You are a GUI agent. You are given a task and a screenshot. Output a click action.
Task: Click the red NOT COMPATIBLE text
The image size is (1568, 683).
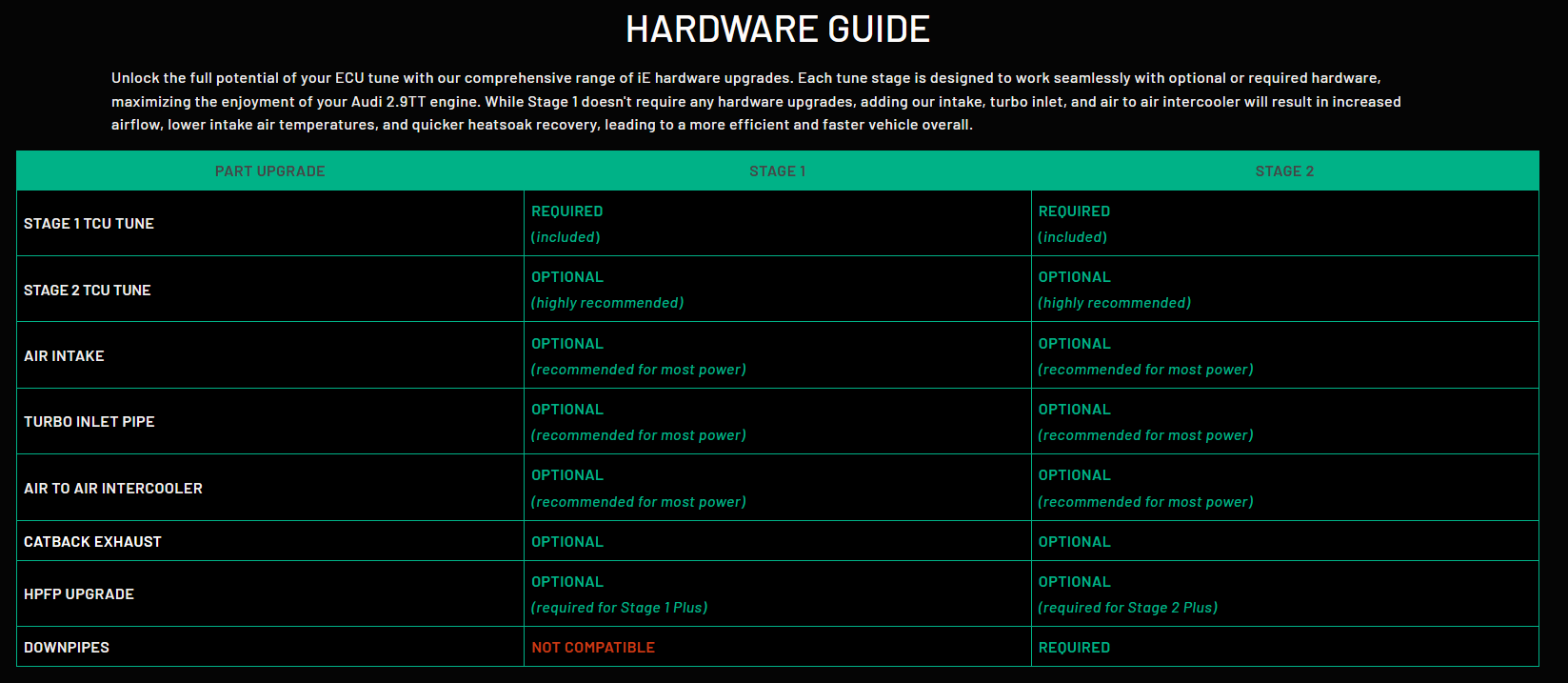[x=593, y=648]
